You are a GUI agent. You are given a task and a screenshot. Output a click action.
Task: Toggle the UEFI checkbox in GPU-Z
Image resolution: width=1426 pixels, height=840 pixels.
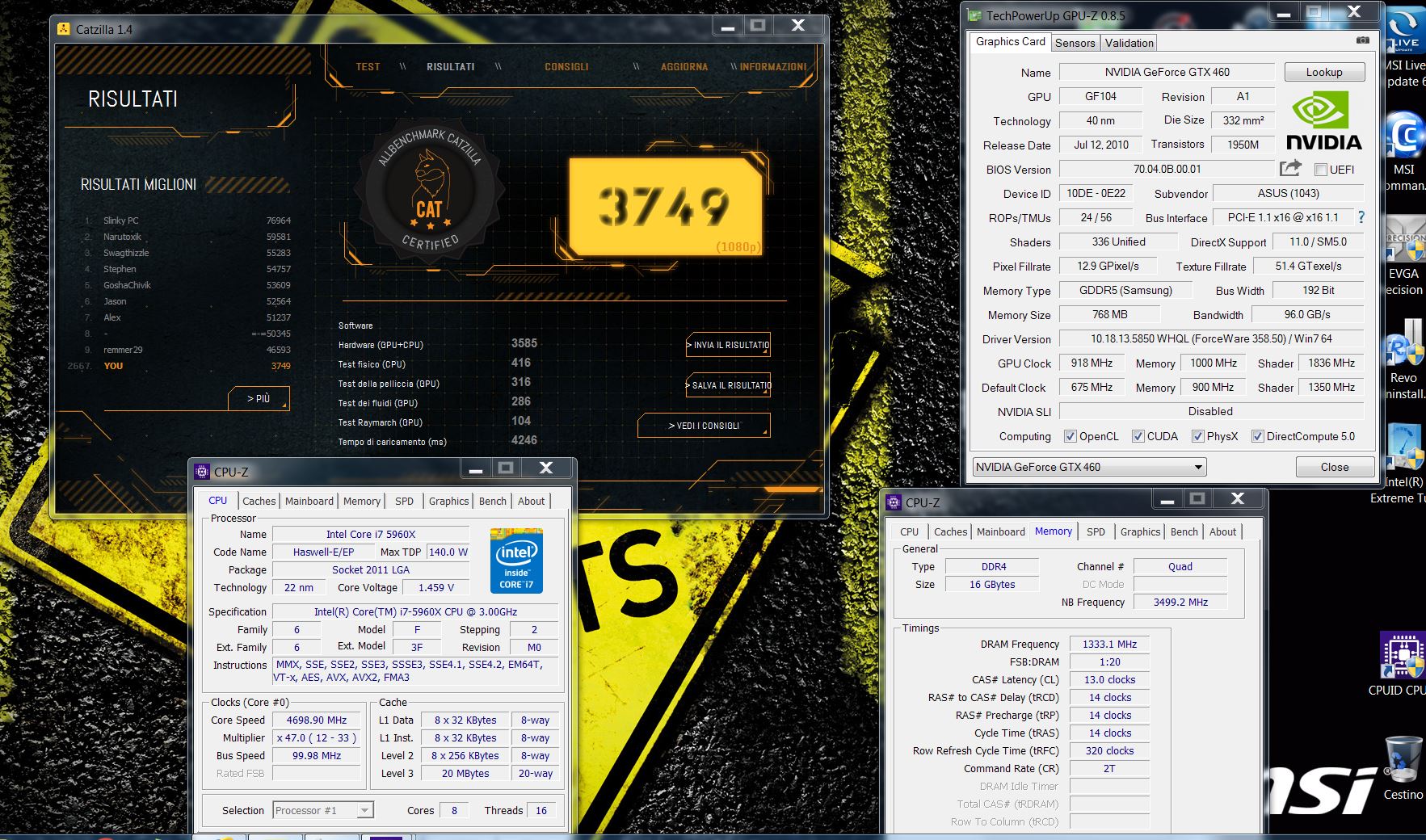coord(1321,170)
